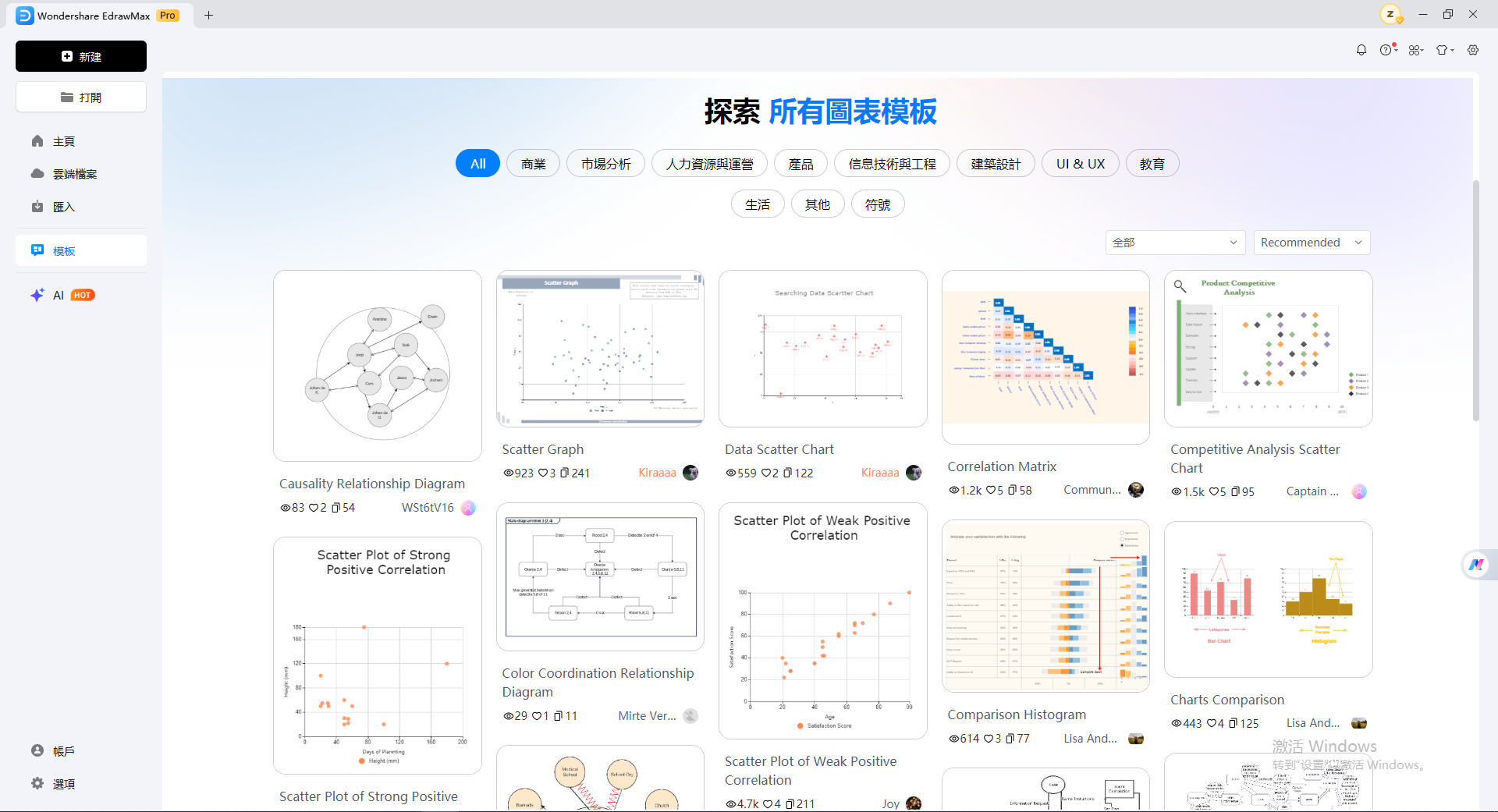Open a new tab with plus icon
Image resolution: width=1498 pixels, height=812 pixels.
point(208,15)
